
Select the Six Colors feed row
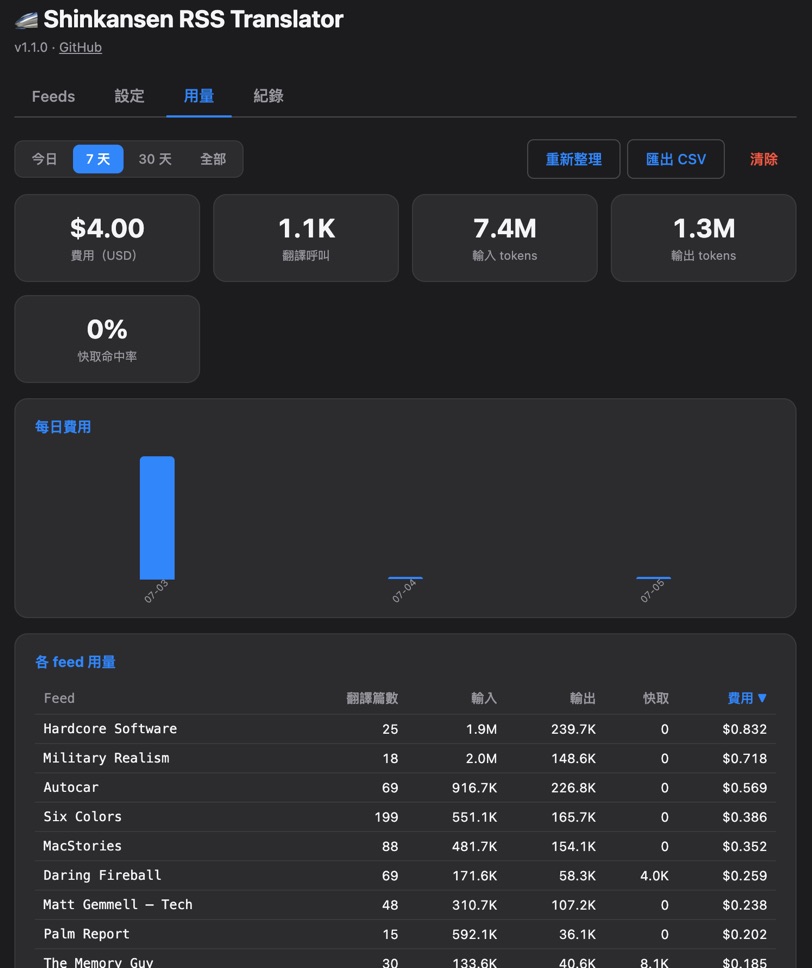tap(405, 817)
